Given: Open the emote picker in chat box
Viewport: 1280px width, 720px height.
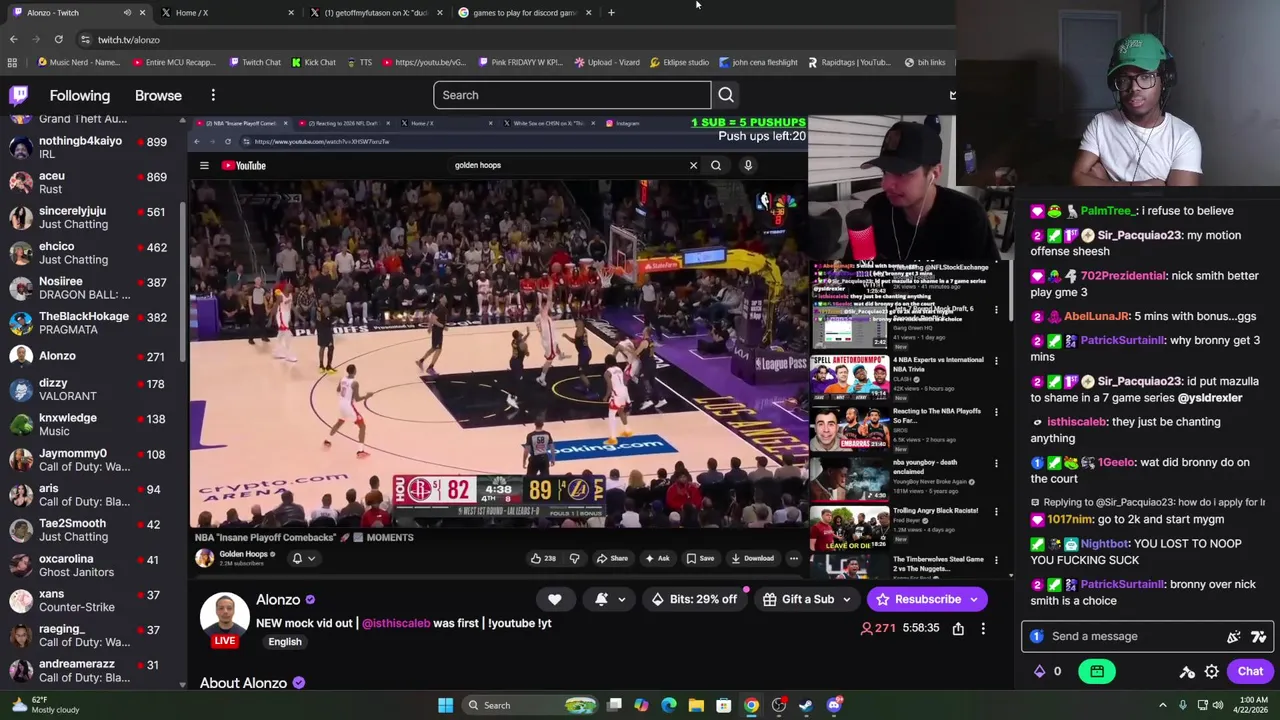Looking at the screenshot, I should tap(1258, 636).
